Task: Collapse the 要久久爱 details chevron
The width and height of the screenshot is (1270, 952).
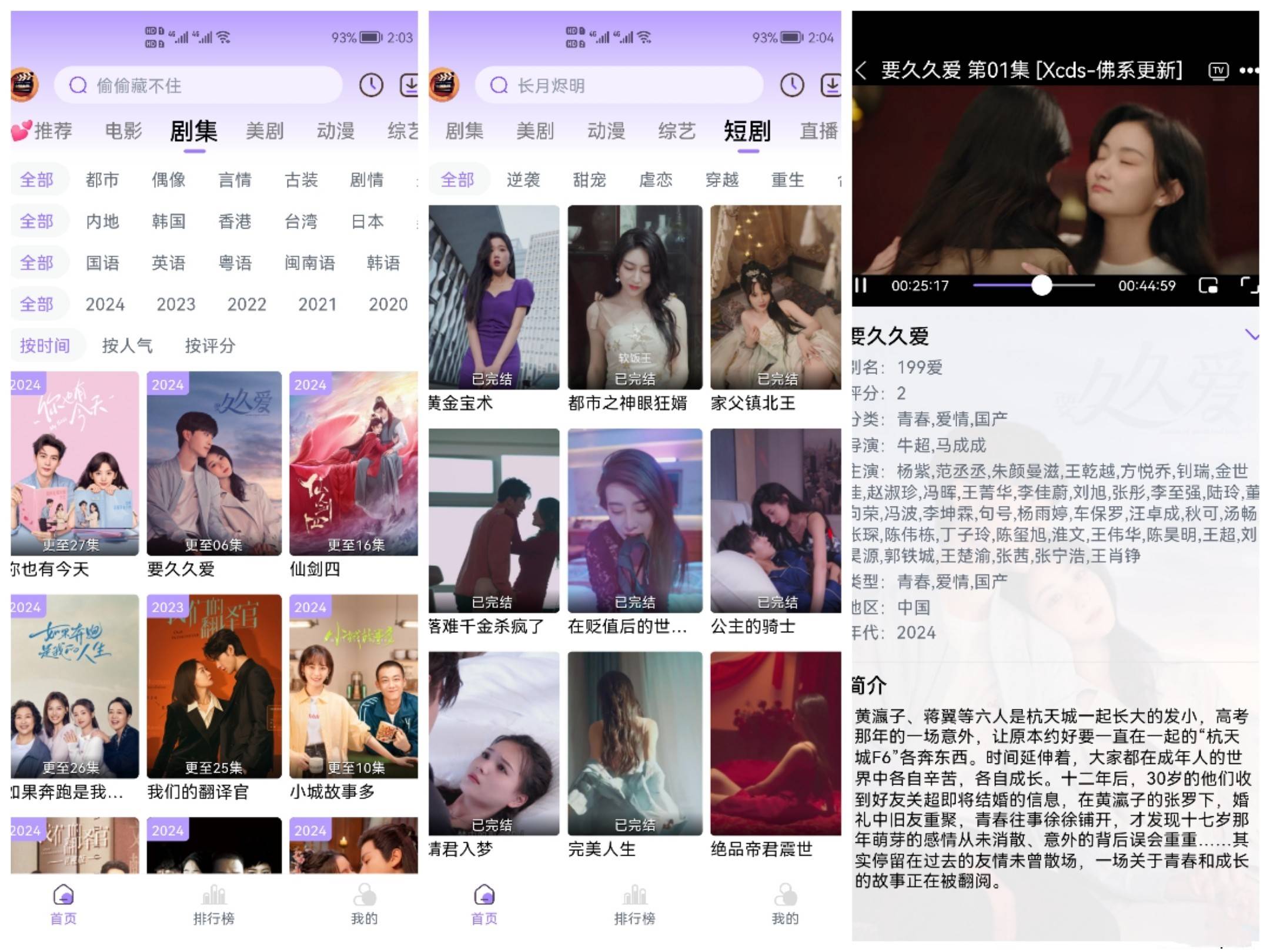Action: pyautogui.click(x=1252, y=336)
